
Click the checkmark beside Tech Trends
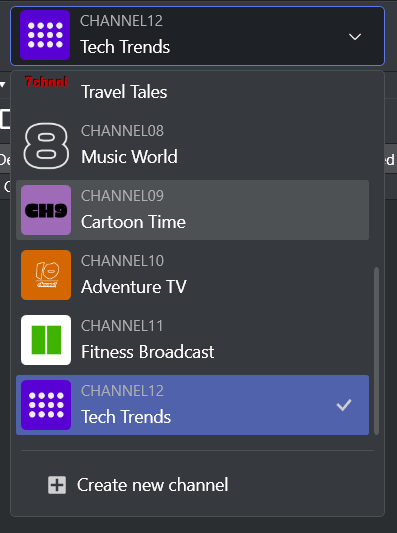coord(344,405)
